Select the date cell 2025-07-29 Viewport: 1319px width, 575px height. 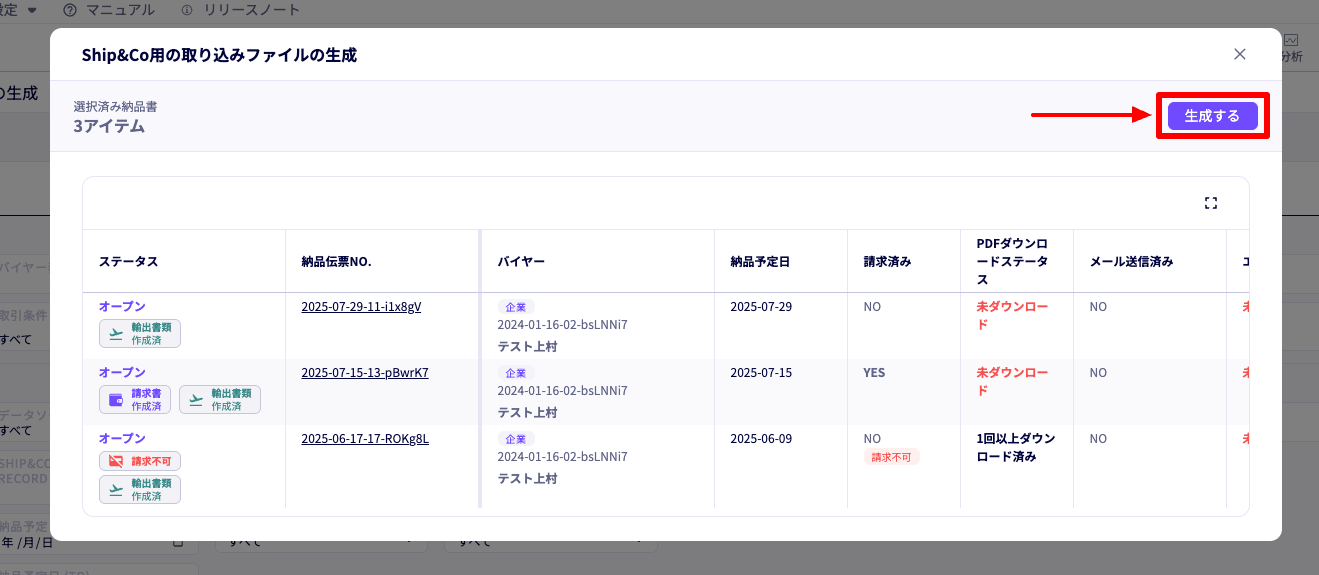coord(761,306)
